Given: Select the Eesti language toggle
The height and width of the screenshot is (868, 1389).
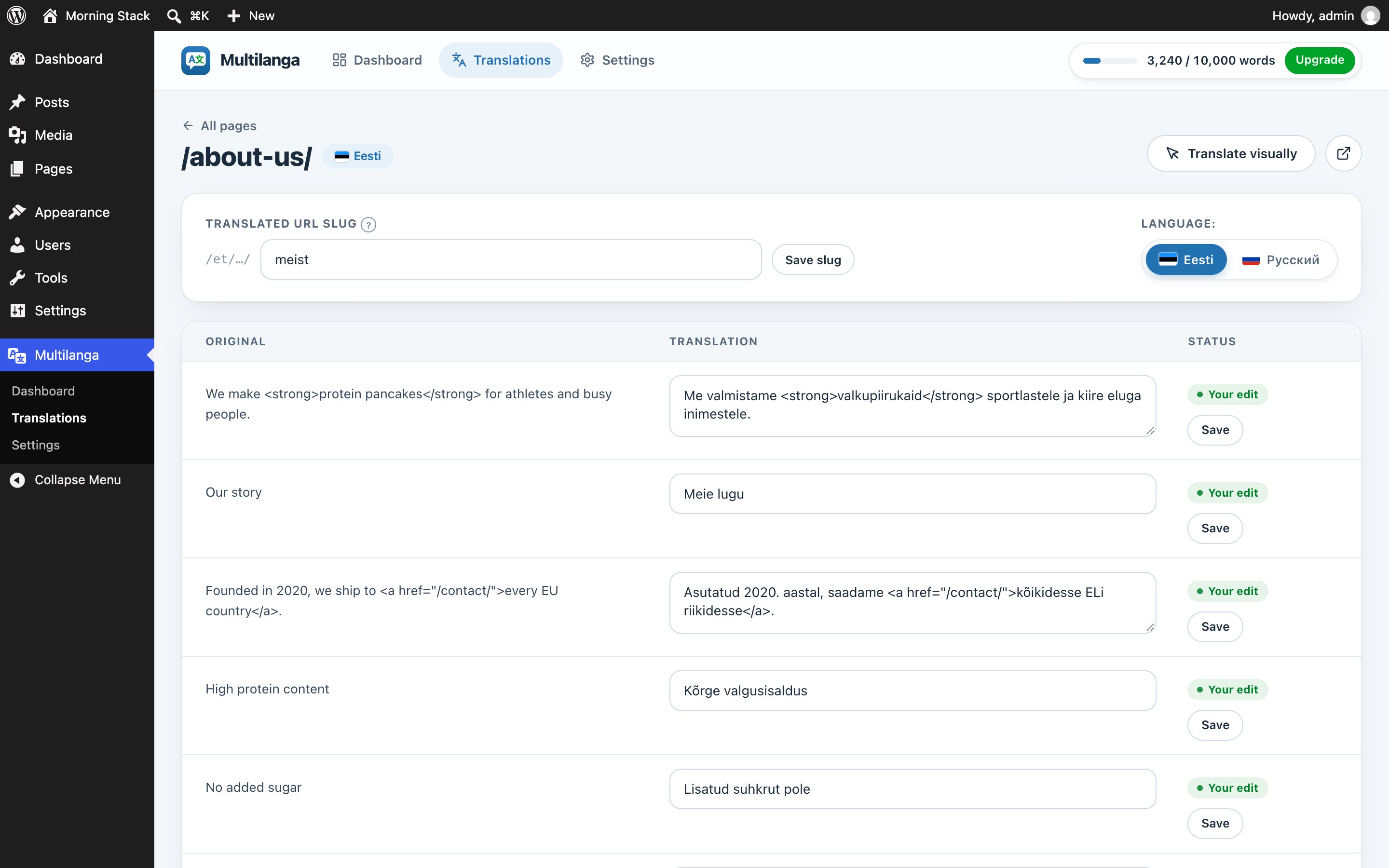Looking at the screenshot, I should tap(1186, 259).
